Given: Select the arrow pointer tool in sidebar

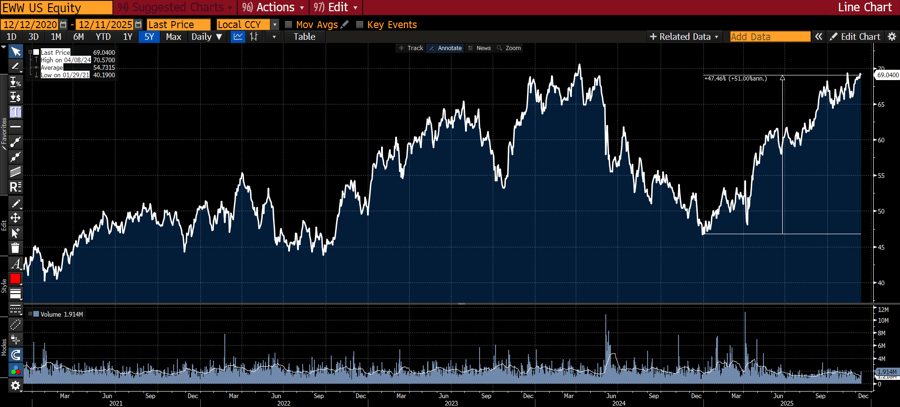Looking at the screenshot, I should pyautogui.click(x=15, y=52).
